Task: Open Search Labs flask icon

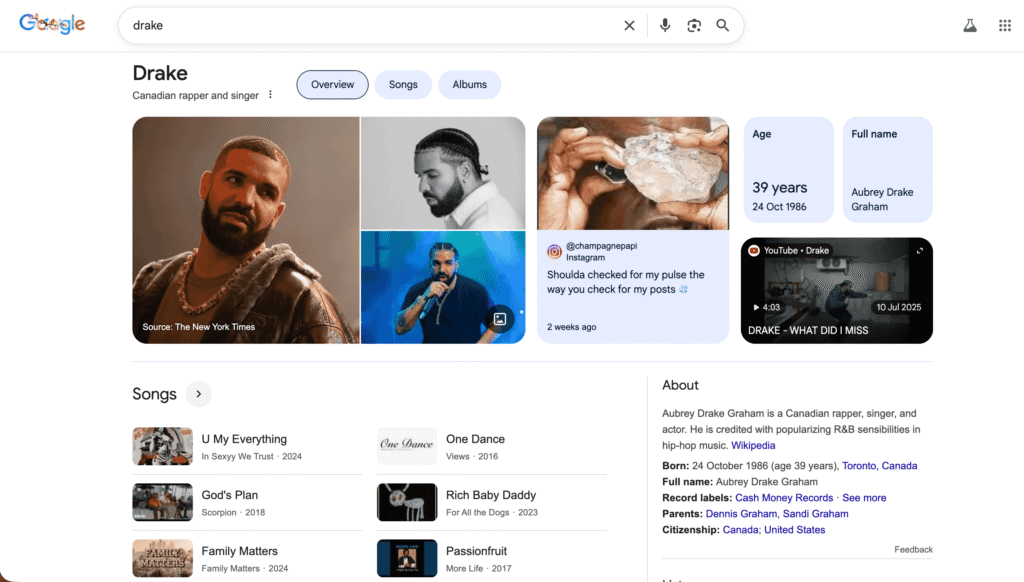Action: (x=969, y=26)
